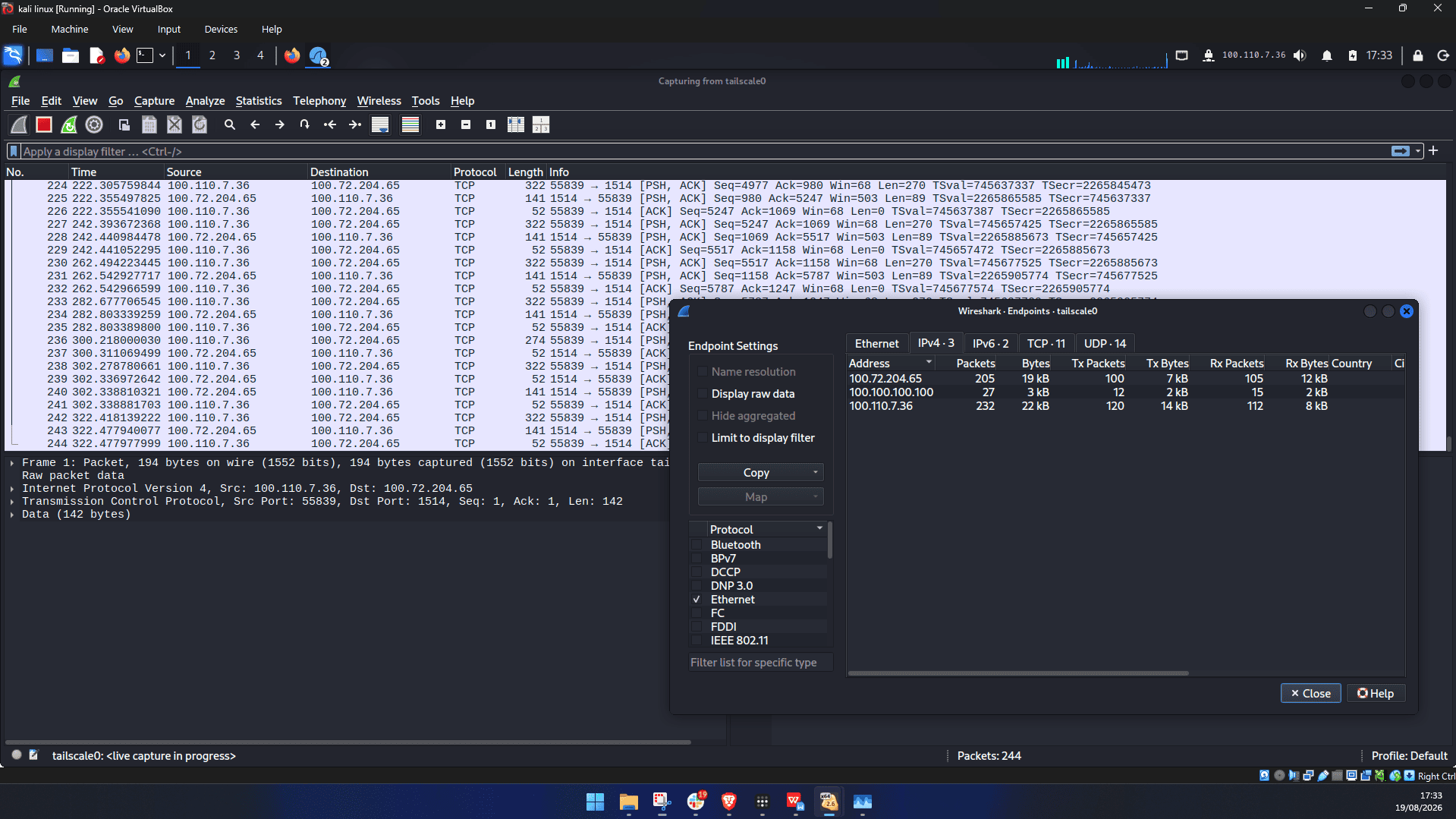Switch to the Ethernet endpoints tab
The width and height of the screenshot is (1456, 819).
[877, 344]
